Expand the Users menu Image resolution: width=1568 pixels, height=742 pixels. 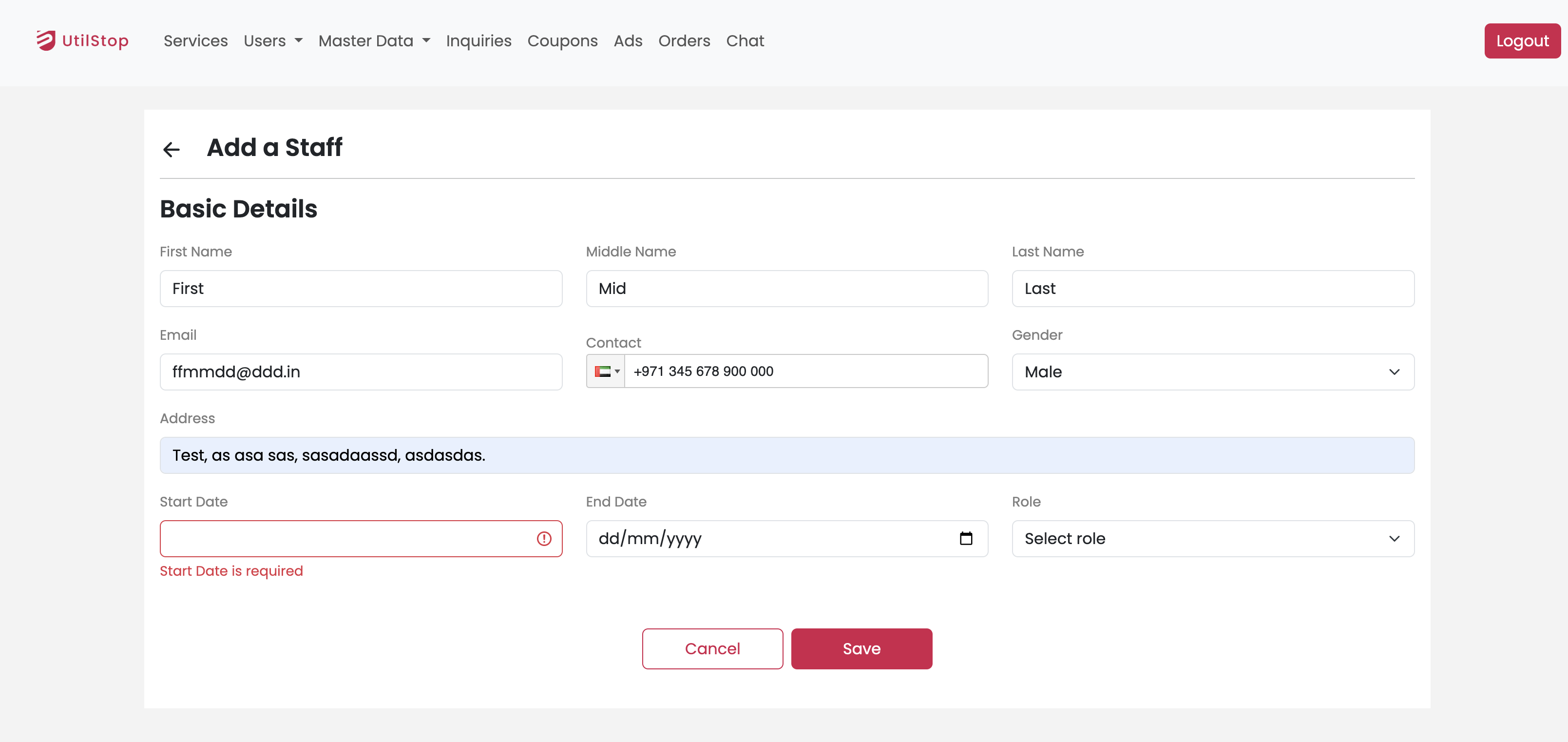click(x=272, y=41)
